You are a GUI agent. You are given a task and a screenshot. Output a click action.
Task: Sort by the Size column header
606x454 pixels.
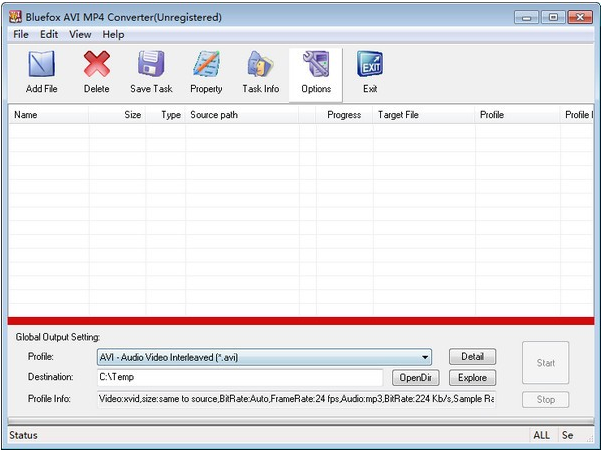tap(117, 115)
